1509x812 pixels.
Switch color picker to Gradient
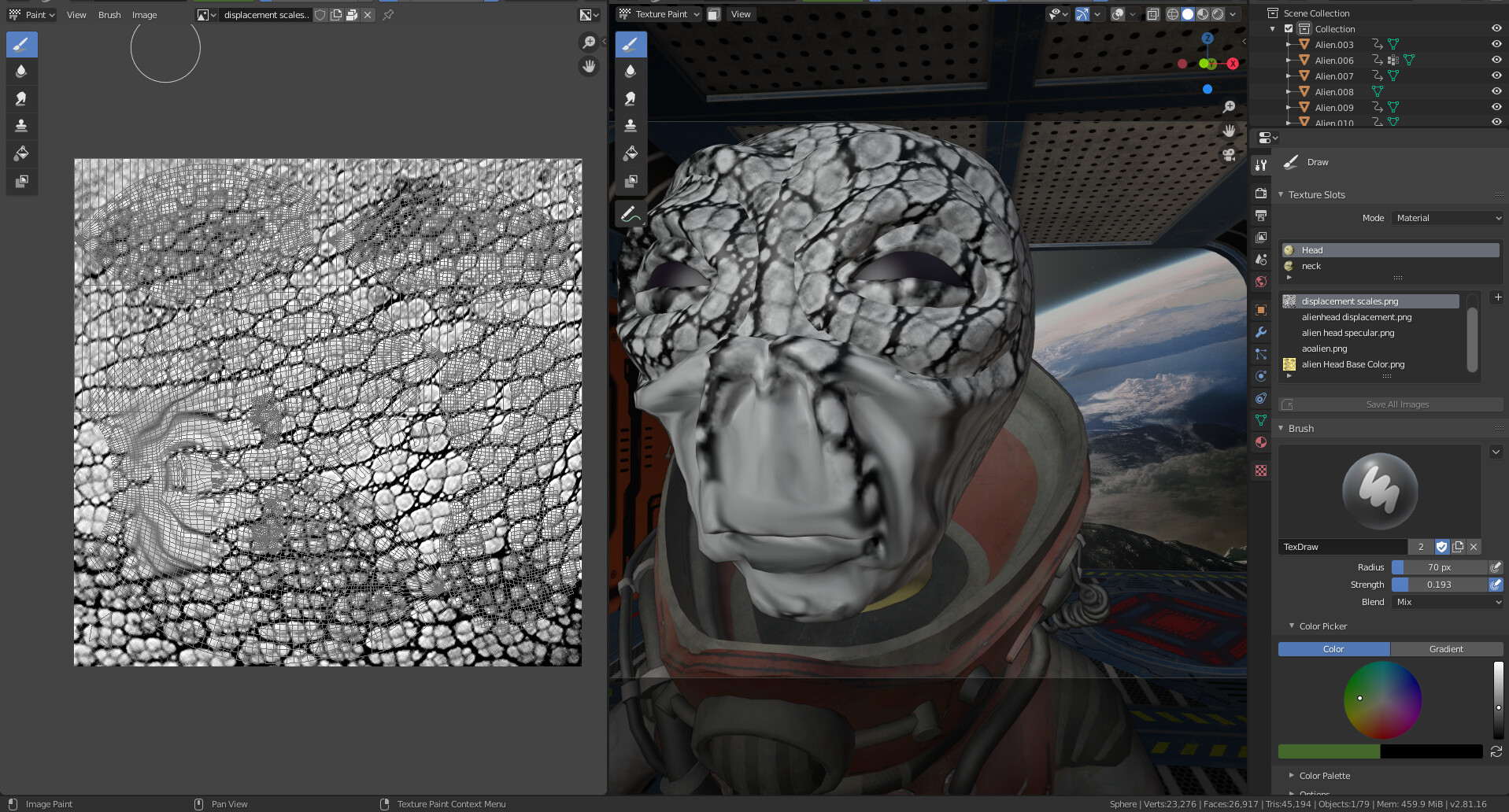pos(1445,649)
